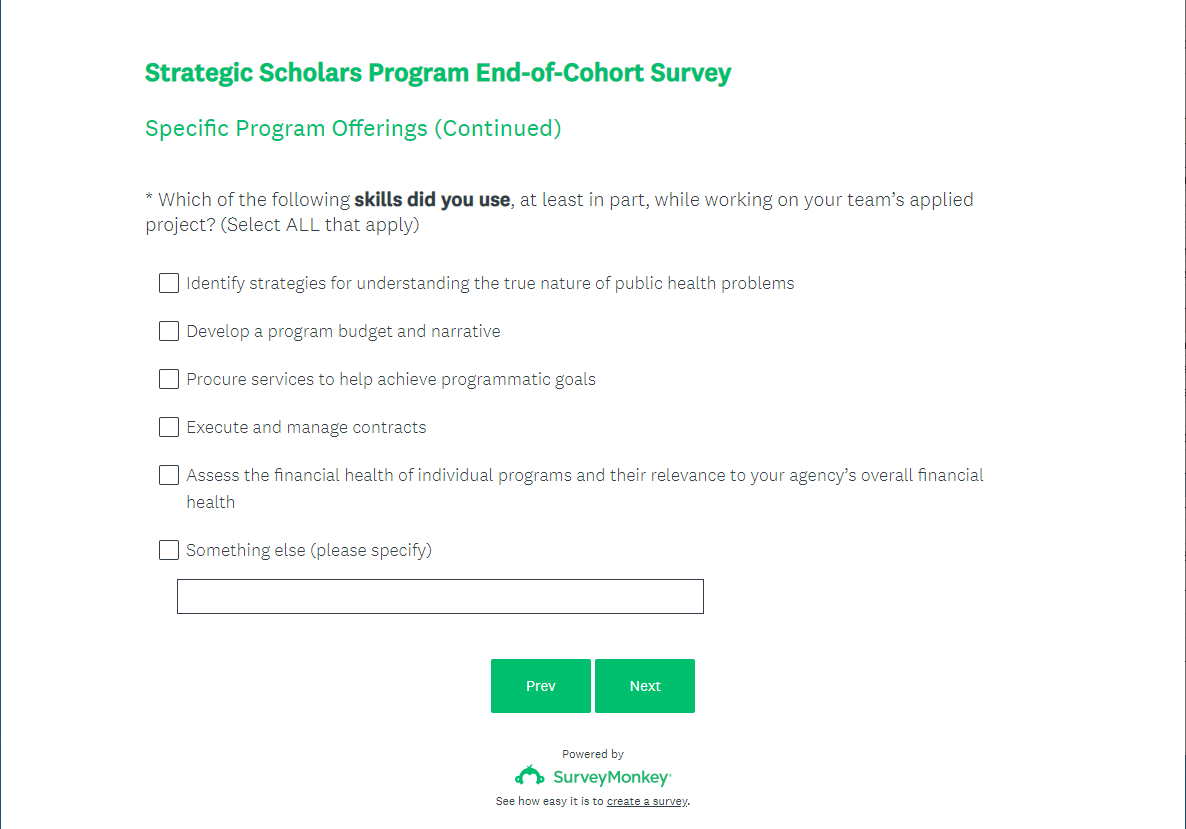Tick 'Develop a program budget and narrative' checkbox

169,331
